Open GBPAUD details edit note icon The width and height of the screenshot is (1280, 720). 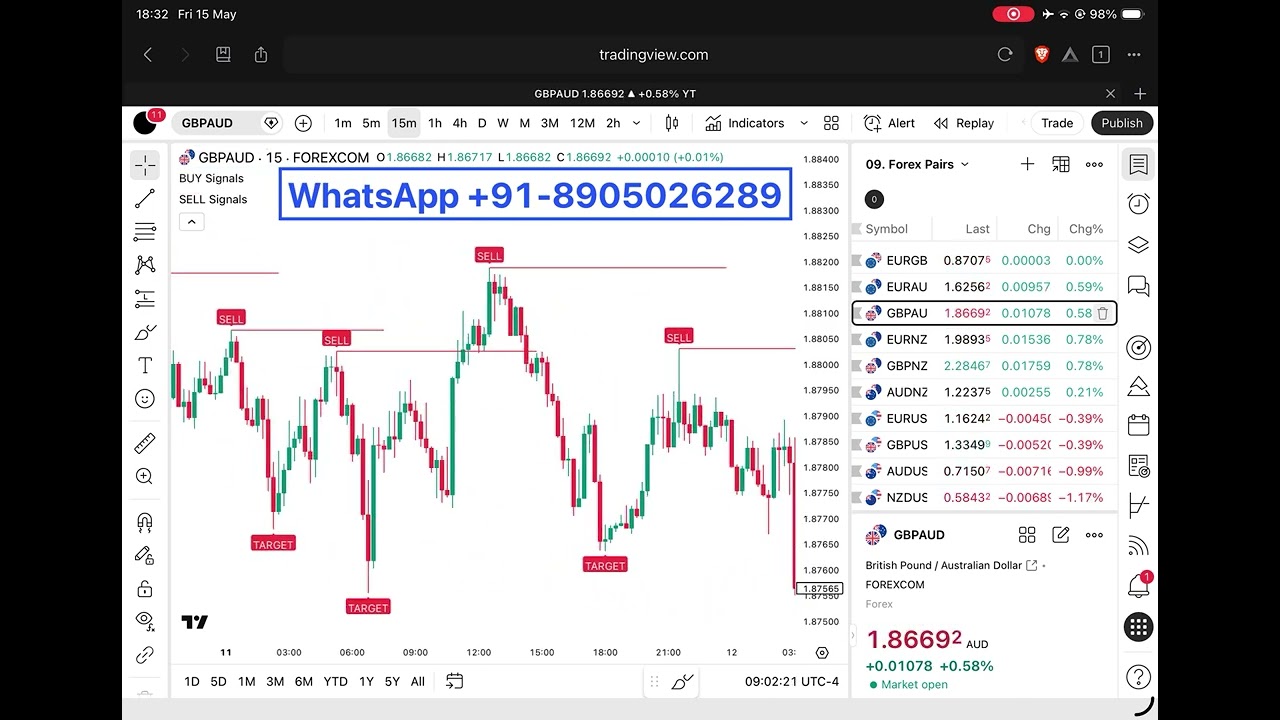click(1061, 535)
